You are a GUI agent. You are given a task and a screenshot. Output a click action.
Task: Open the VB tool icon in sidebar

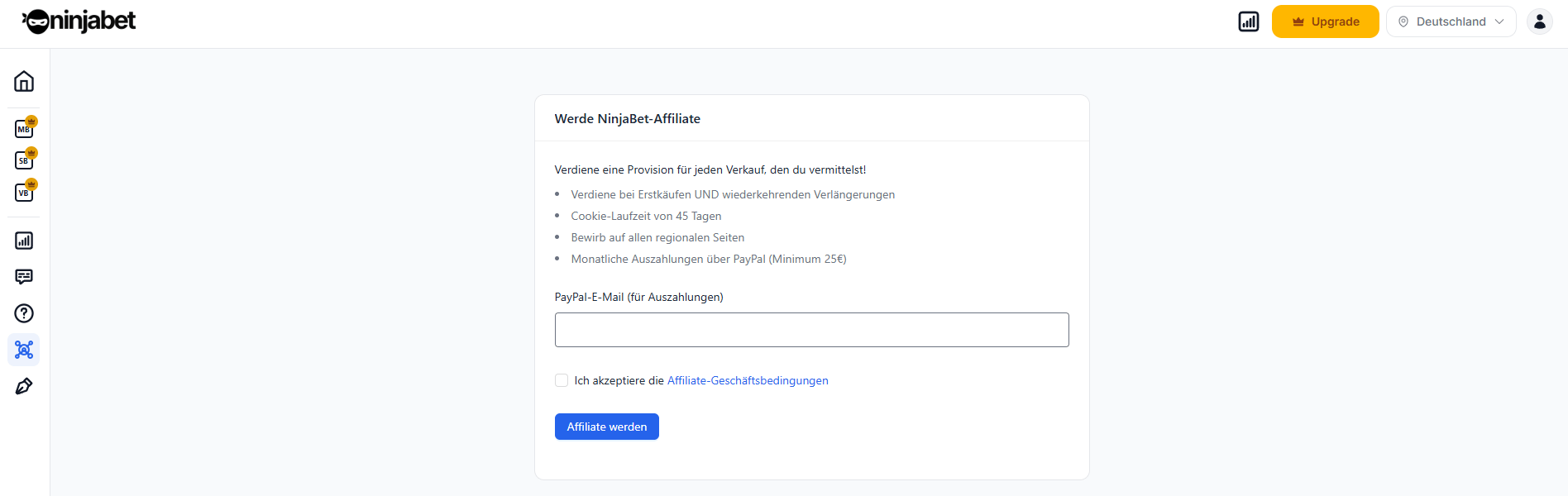pyautogui.click(x=24, y=192)
